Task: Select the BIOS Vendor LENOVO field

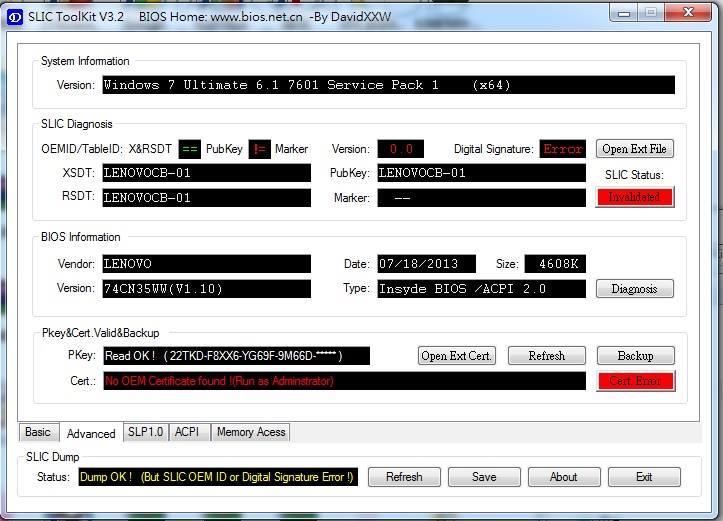Action: pos(206,264)
